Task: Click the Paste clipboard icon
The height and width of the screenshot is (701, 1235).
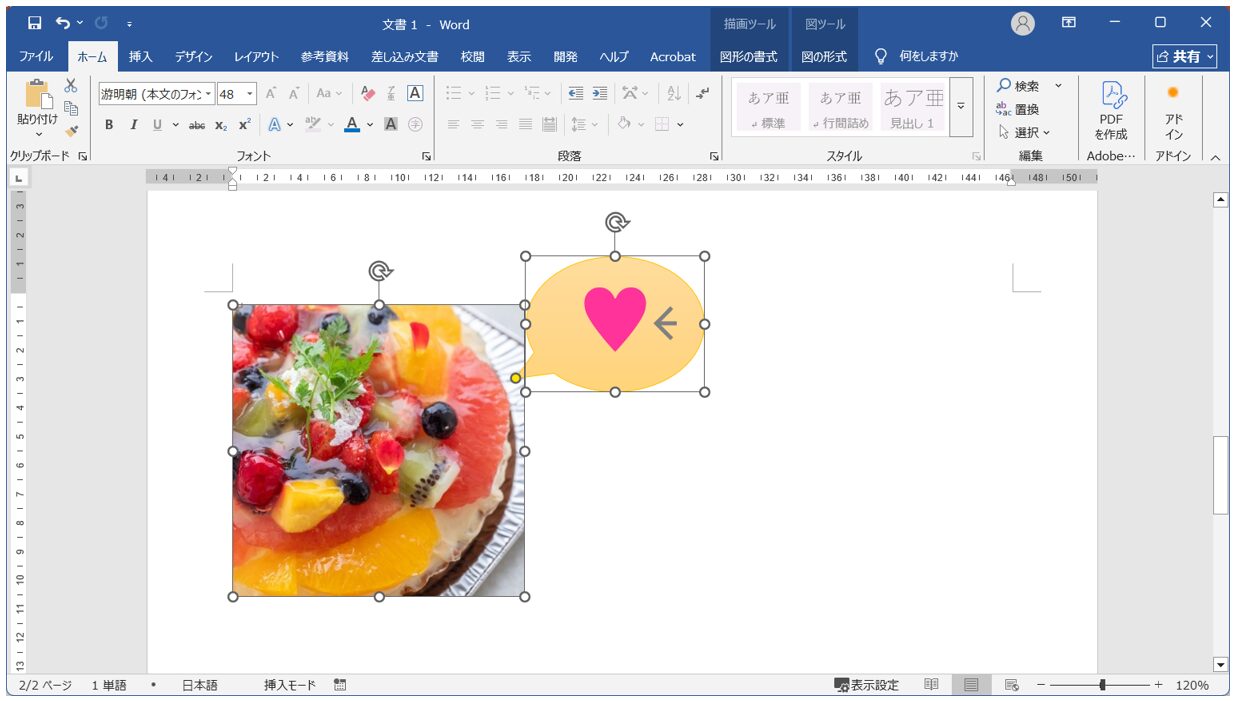Action: 38,95
